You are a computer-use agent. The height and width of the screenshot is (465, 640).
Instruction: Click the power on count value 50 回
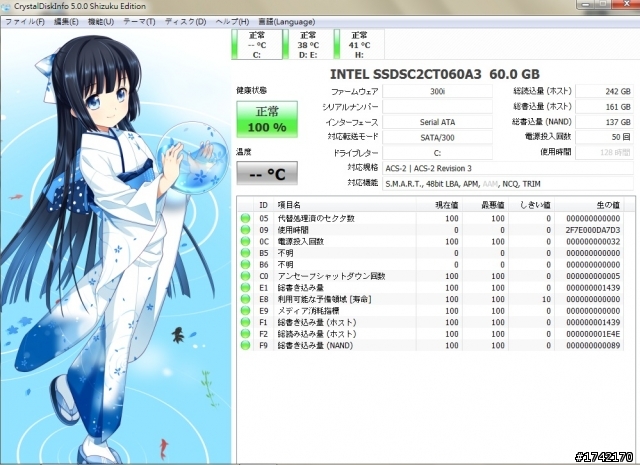(x=604, y=138)
